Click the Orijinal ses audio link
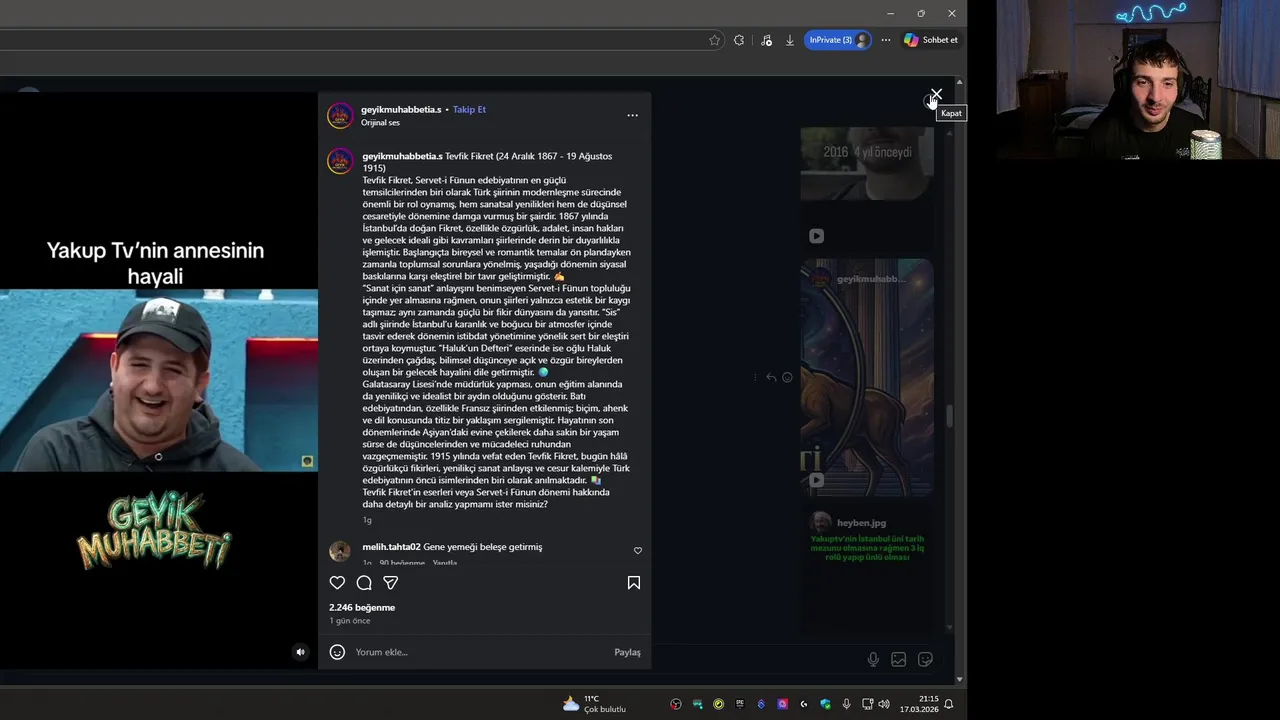The height and width of the screenshot is (720, 1280). tap(380, 123)
